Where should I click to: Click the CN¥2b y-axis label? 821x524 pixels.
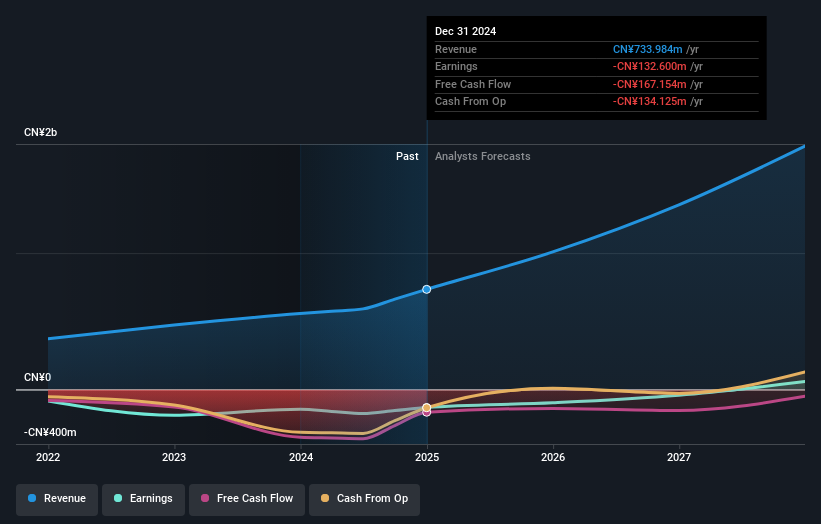[41, 133]
